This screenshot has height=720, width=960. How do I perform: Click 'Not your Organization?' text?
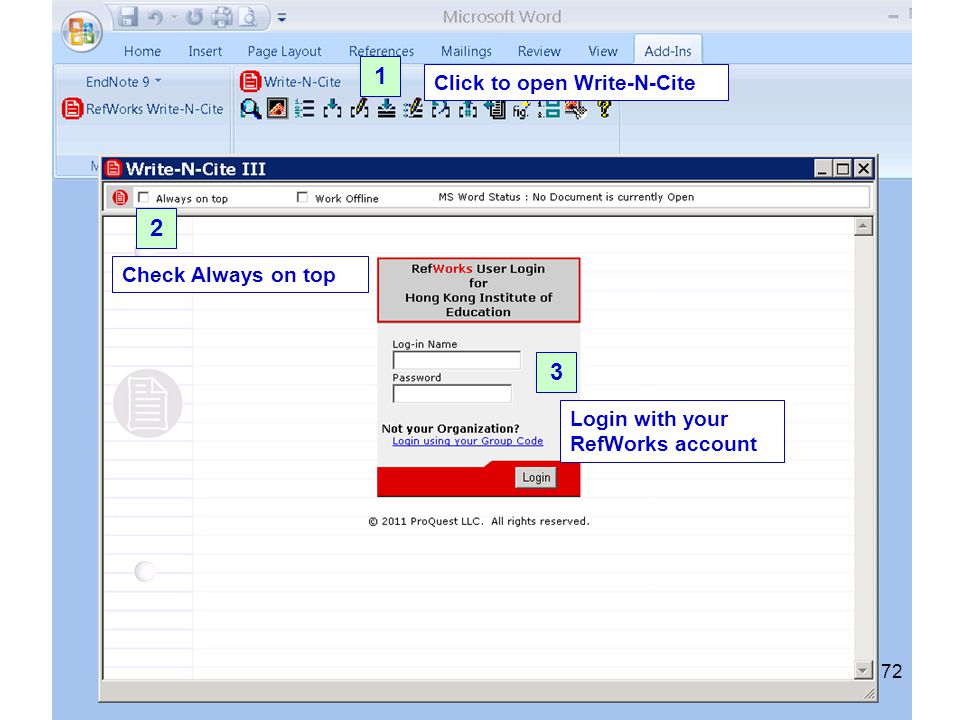pos(451,429)
